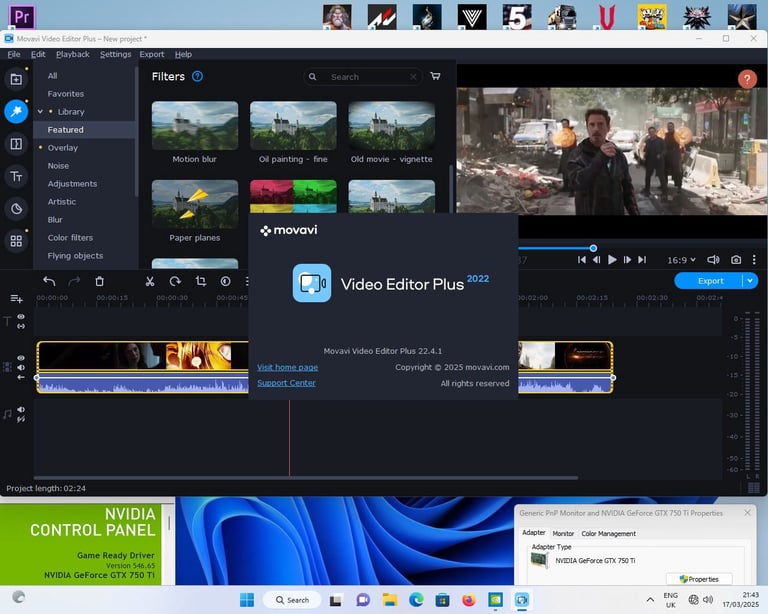Skip to next clip in player
Image resolution: width=768 pixels, height=614 pixels.
coord(642,260)
